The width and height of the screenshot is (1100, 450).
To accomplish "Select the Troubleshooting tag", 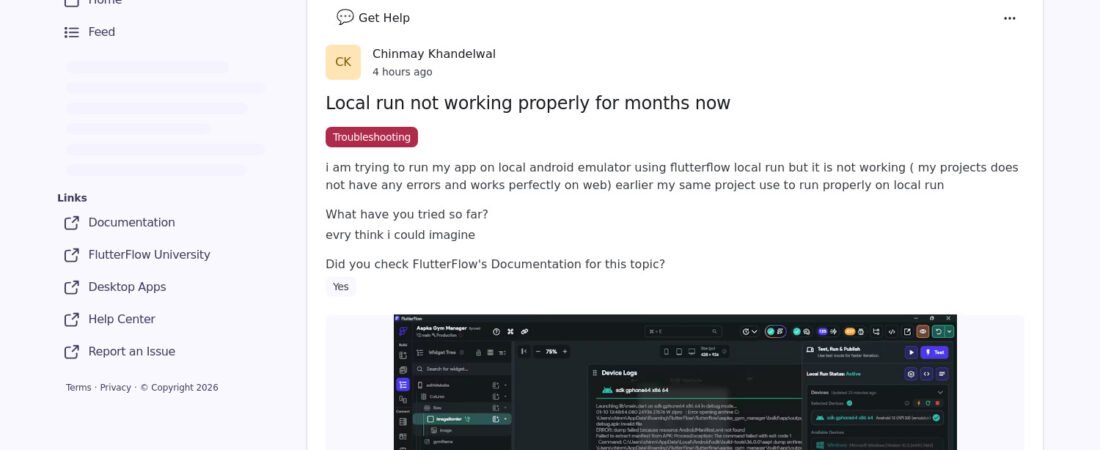I will pyautogui.click(x=371, y=137).
